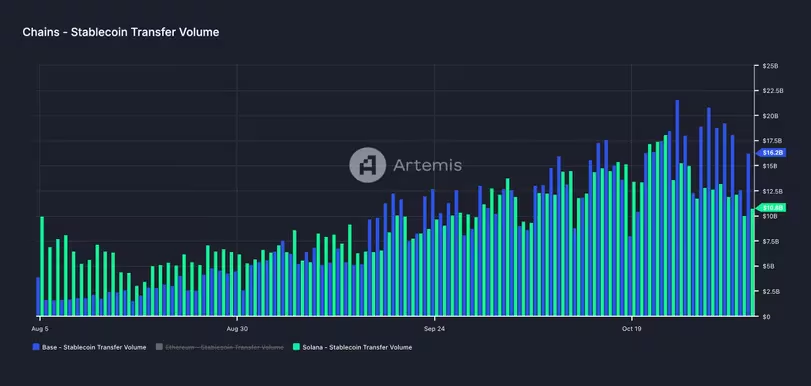Click the $12.5B y-axis label

point(773,191)
